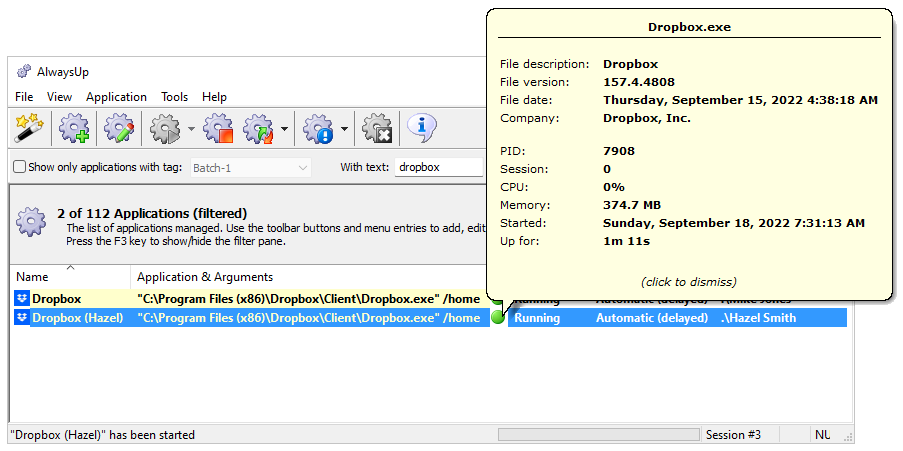The width and height of the screenshot is (903, 451).
Task: Click the Add Application gear icon
Action: (x=74, y=127)
